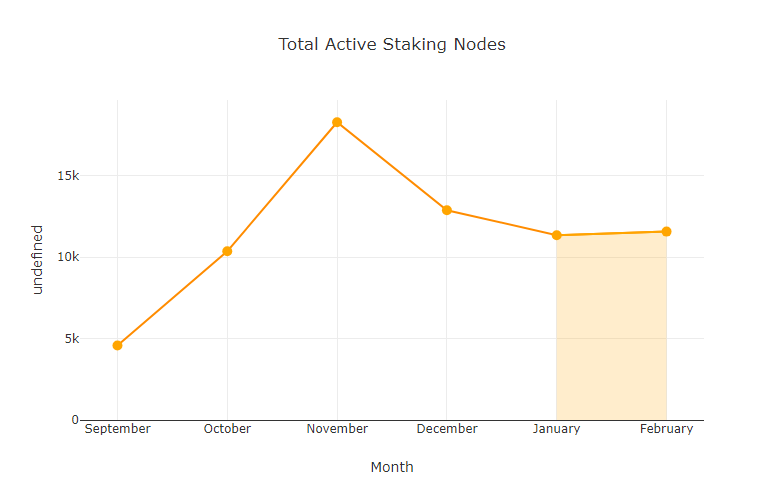This screenshot has height=500, width=784.
Task: Click the October data point marker
Action: coord(227,251)
